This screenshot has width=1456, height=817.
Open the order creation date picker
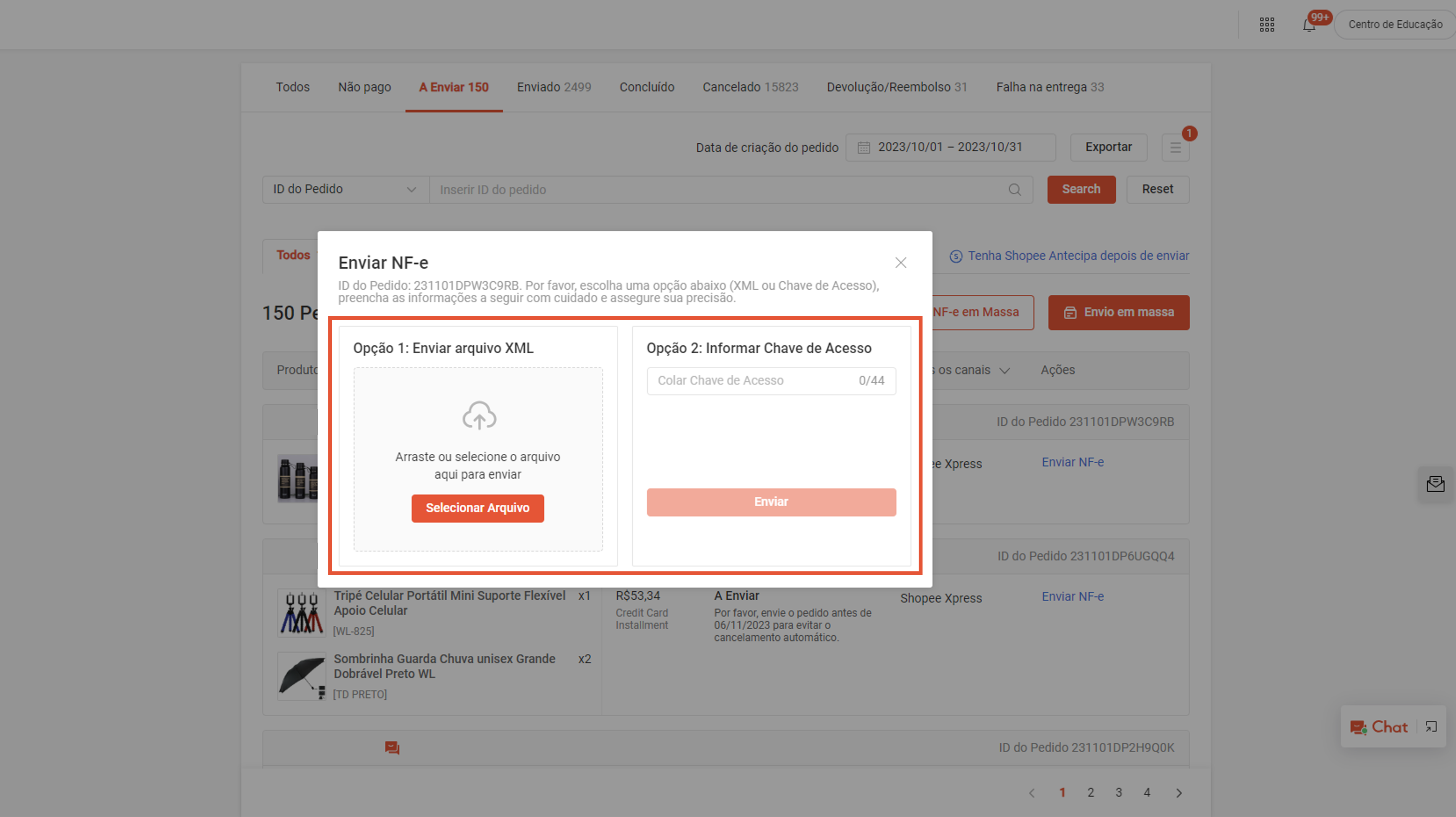click(x=950, y=148)
